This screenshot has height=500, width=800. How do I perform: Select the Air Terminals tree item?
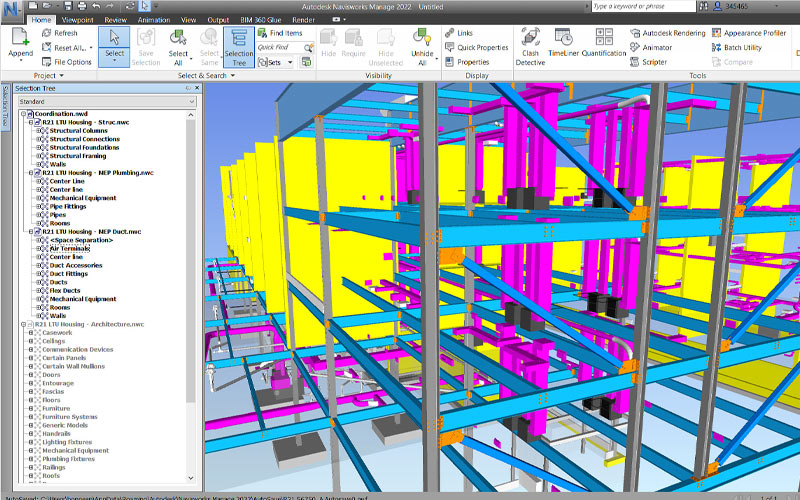tap(69, 248)
